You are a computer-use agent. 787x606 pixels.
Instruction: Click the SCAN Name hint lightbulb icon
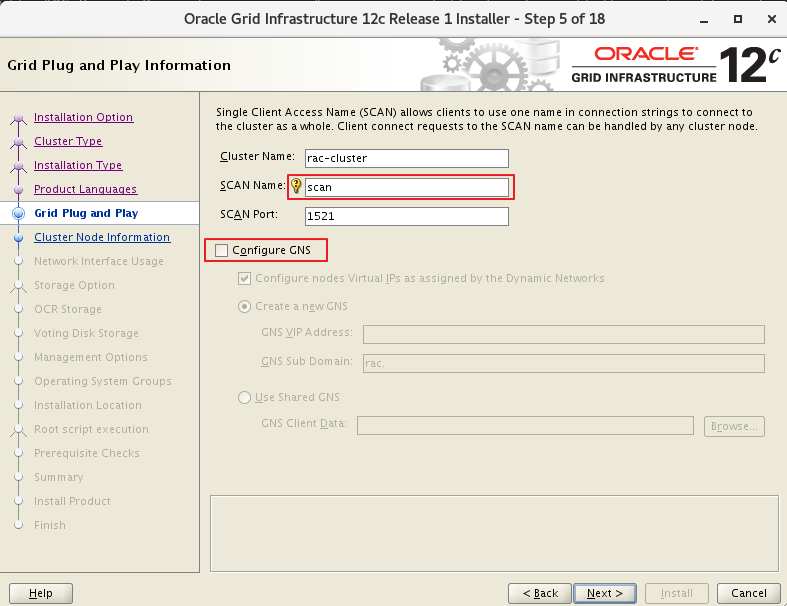[296, 186]
